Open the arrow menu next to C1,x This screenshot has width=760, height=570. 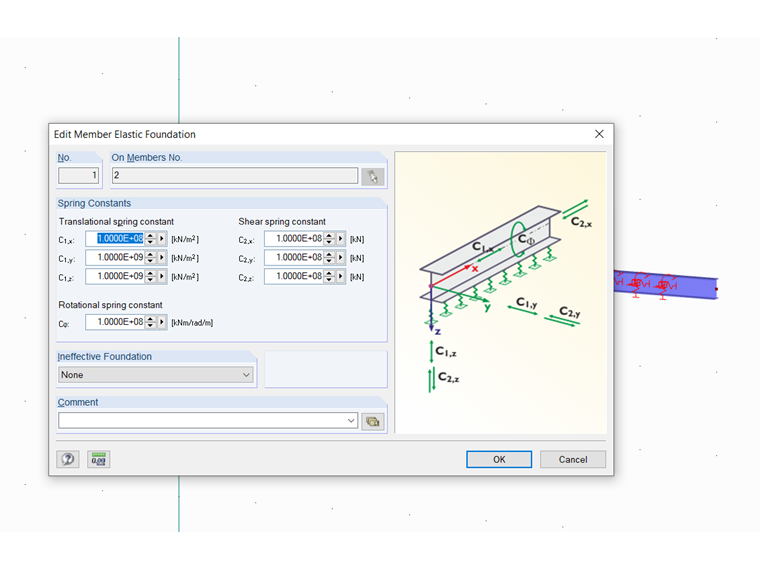162,238
